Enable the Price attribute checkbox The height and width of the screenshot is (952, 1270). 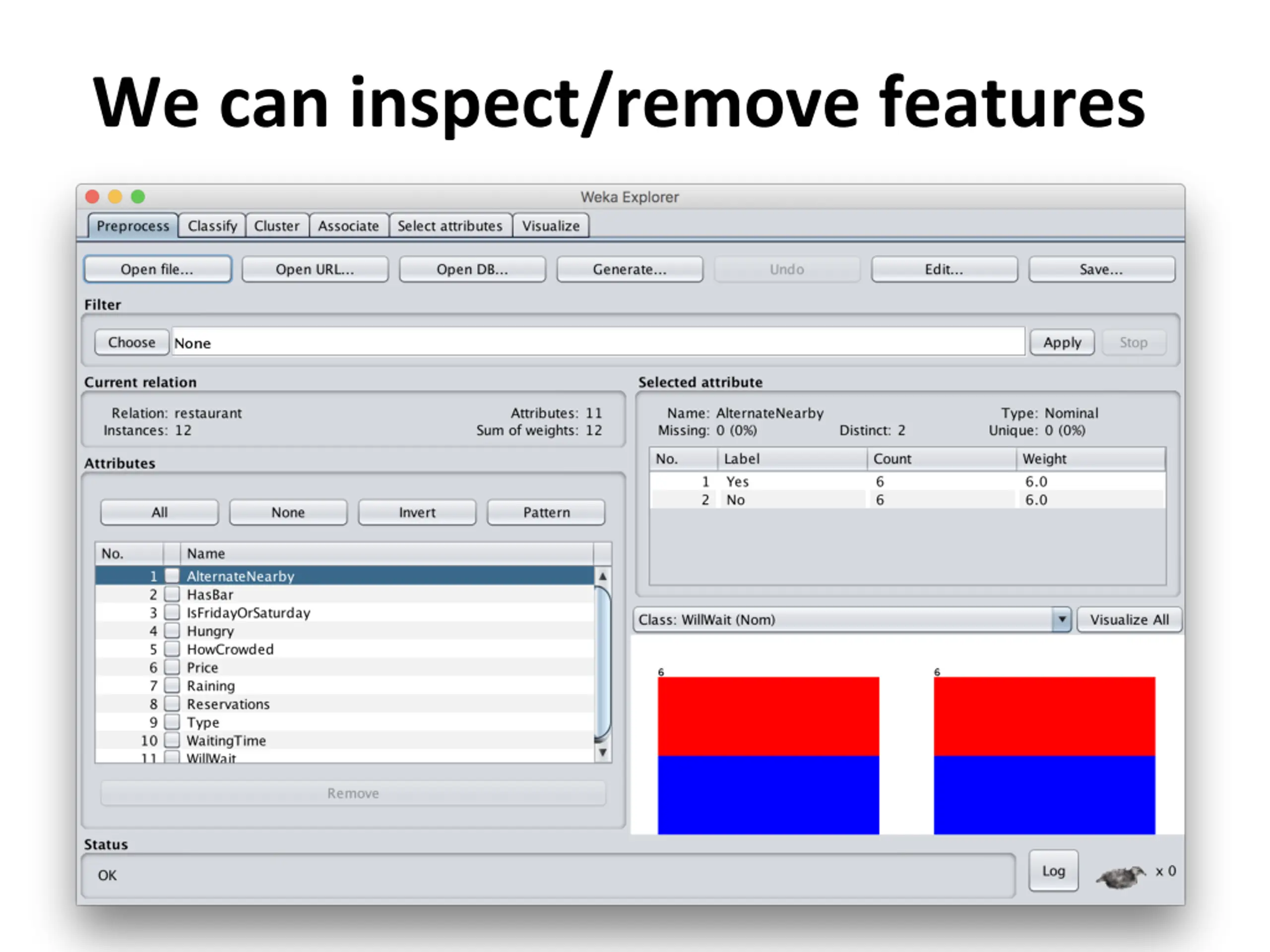coord(172,667)
